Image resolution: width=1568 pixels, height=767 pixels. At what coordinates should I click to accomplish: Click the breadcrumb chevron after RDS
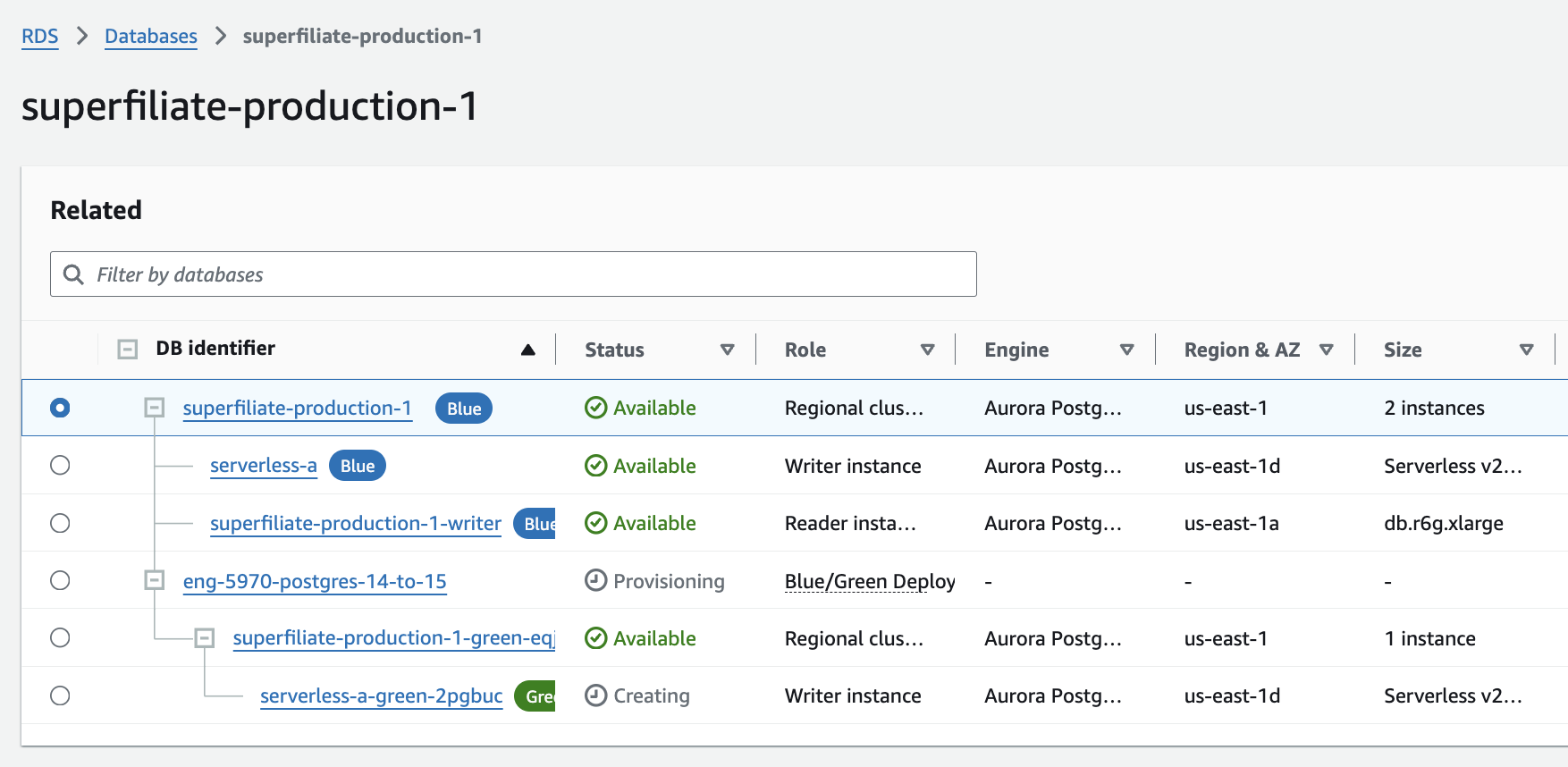(82, 36)
